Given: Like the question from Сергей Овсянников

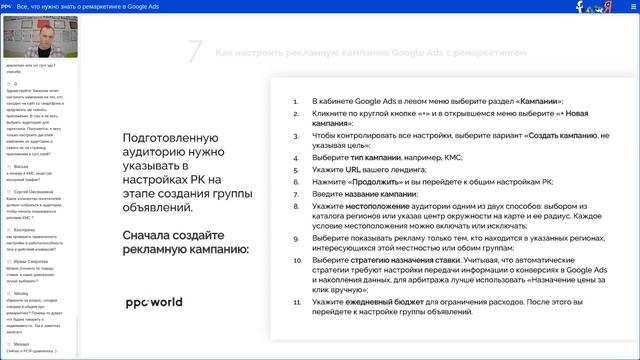Looking at the screenshot, I should point(9,192).
